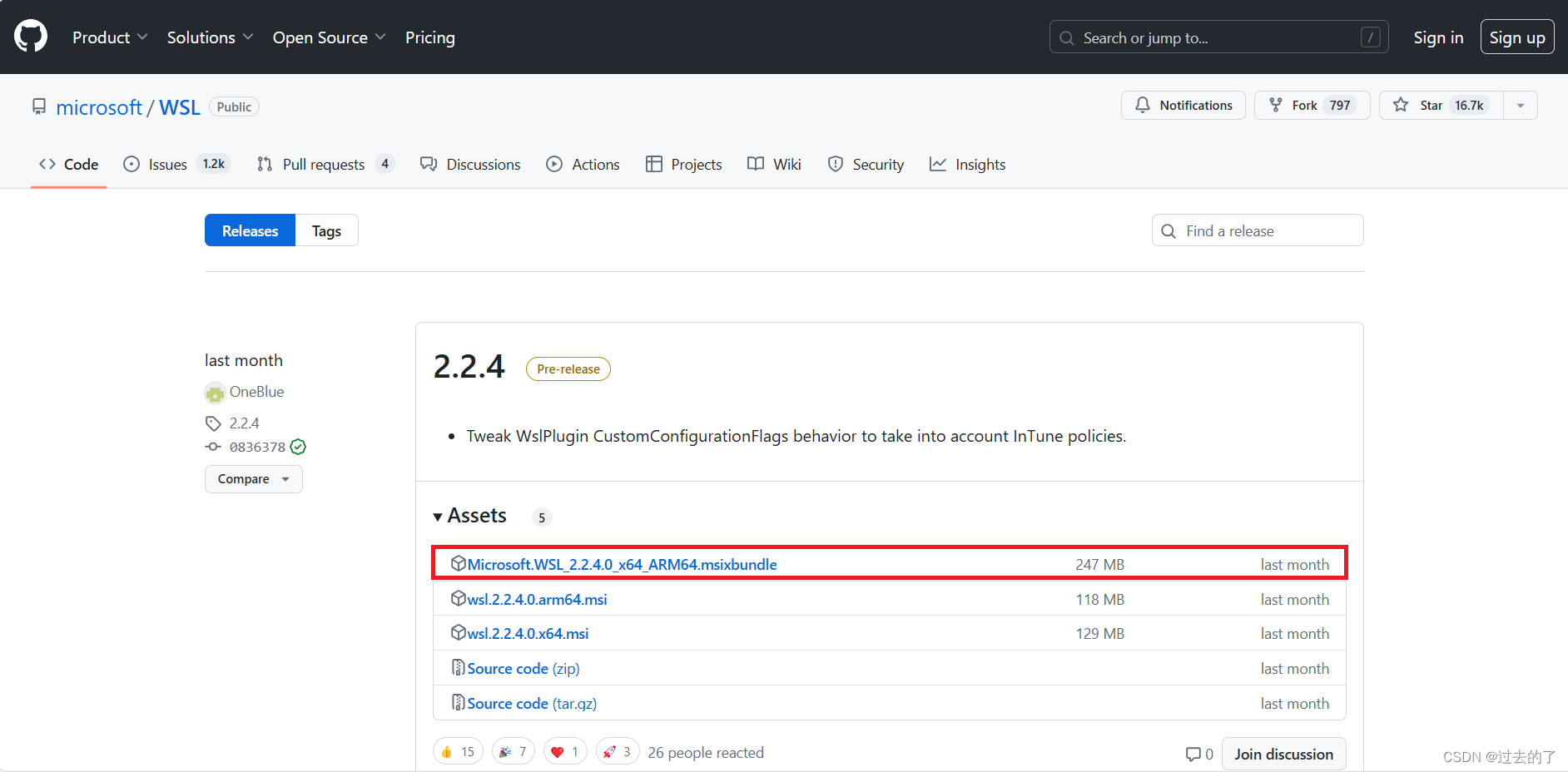Screen dimensions: 1568x772
Task: Click the Join discussion button
Action: pyautogui.click(x=1283, y=754)
